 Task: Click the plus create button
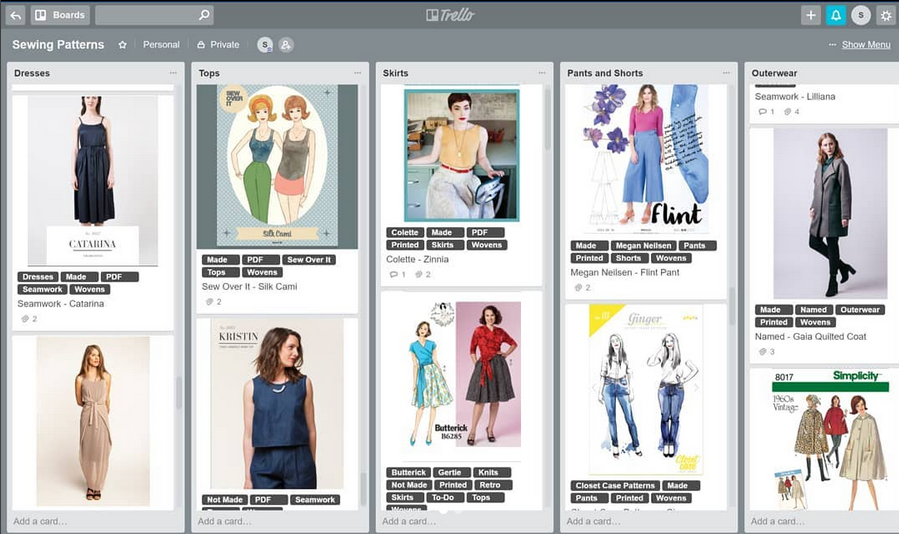(x=811, y=15)
